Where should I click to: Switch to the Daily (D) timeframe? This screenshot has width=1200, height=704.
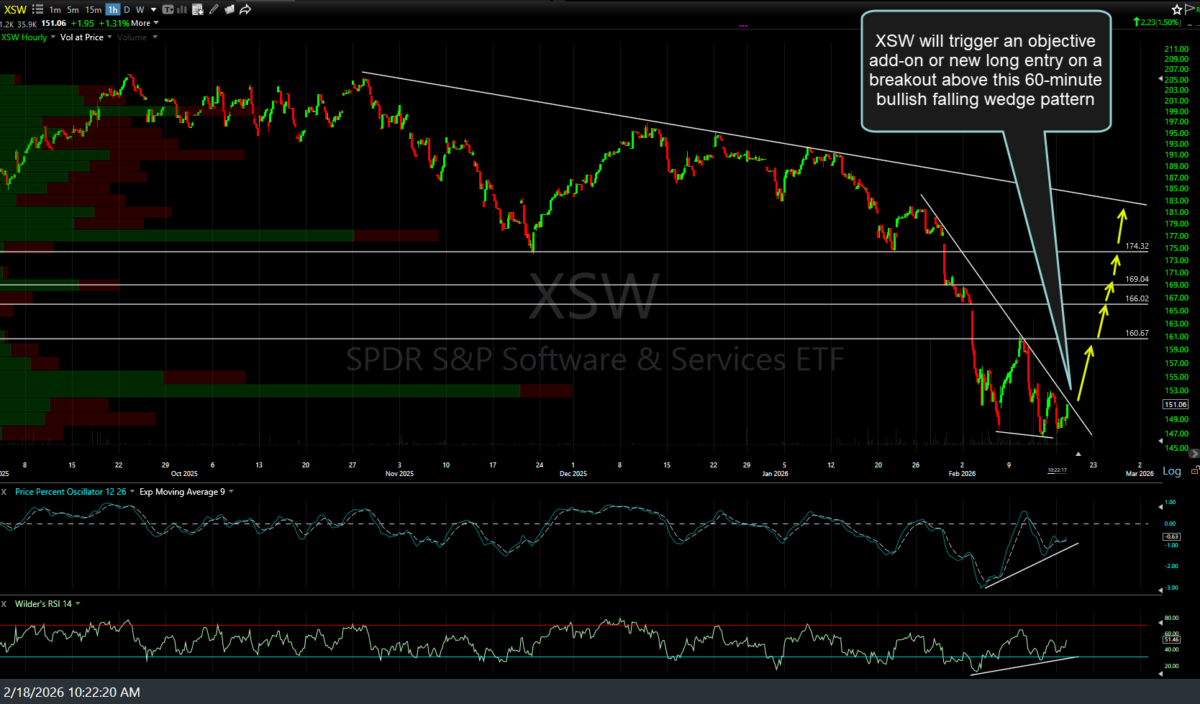(127, 9)
